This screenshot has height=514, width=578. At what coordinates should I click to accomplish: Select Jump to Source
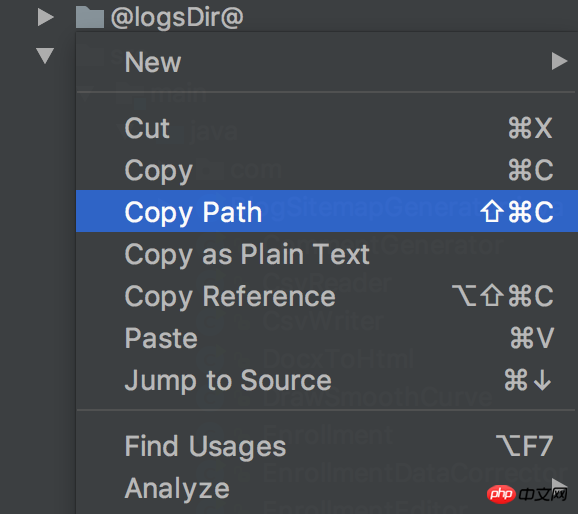pyautogui.click(x=327, y=380)
